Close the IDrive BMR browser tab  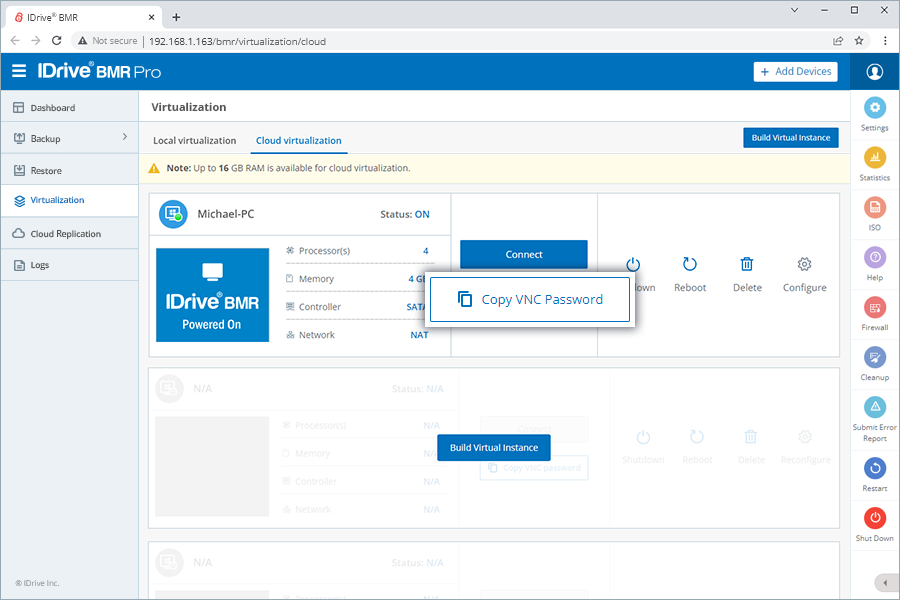tap(152, 17)
